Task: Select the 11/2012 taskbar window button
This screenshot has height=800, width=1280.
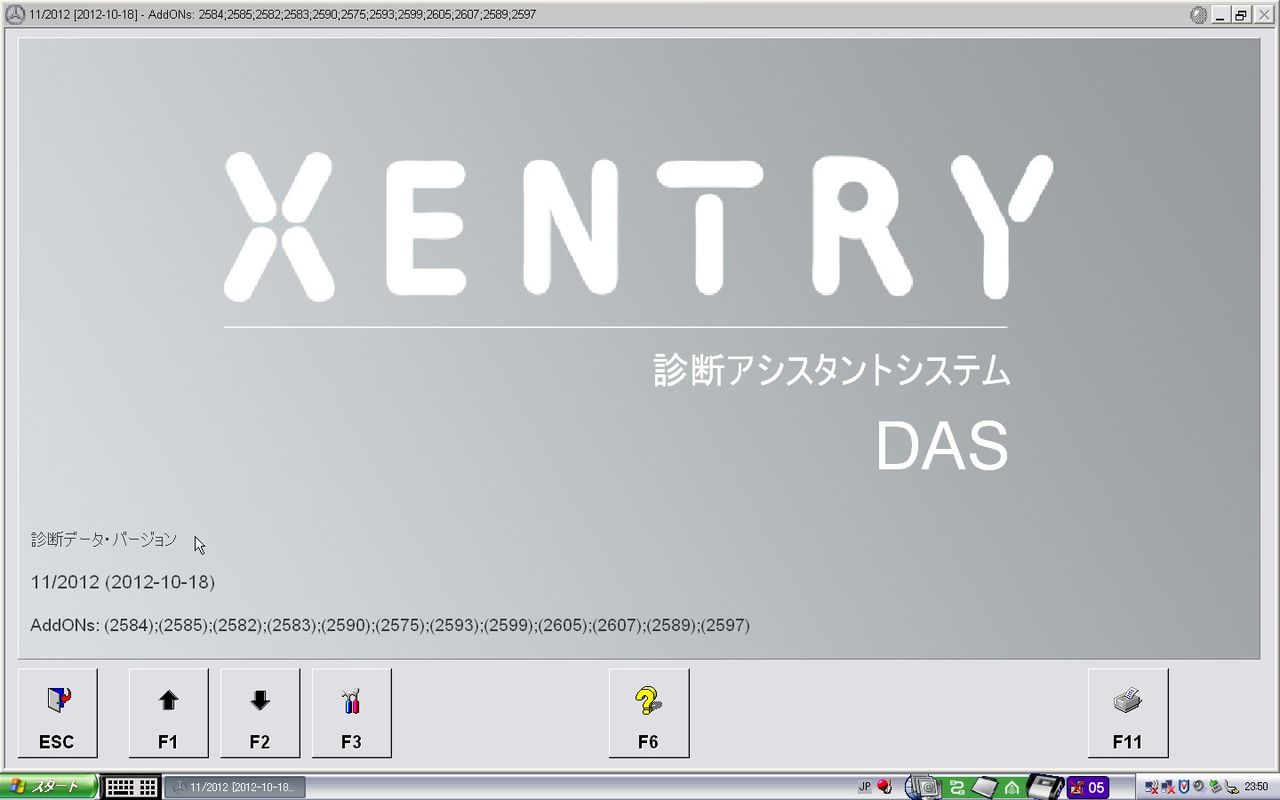Action: tap(234, 787)
